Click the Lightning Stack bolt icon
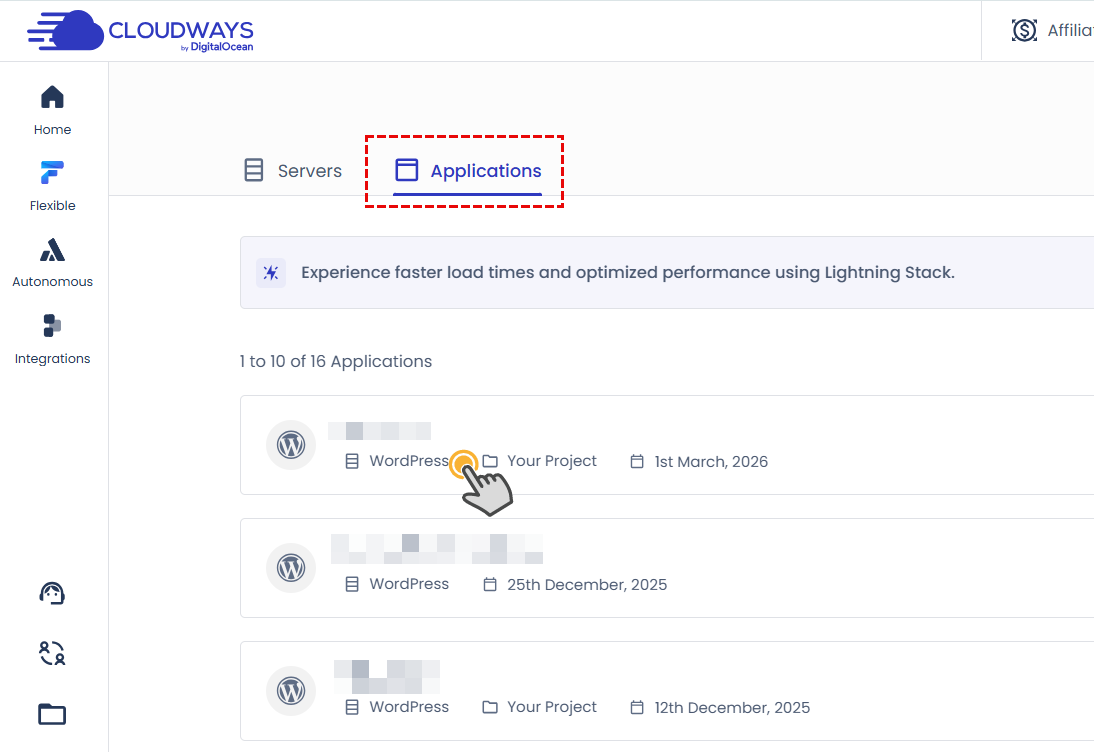The height and width of the screenshot is (752, 1094). click(271, 272)
